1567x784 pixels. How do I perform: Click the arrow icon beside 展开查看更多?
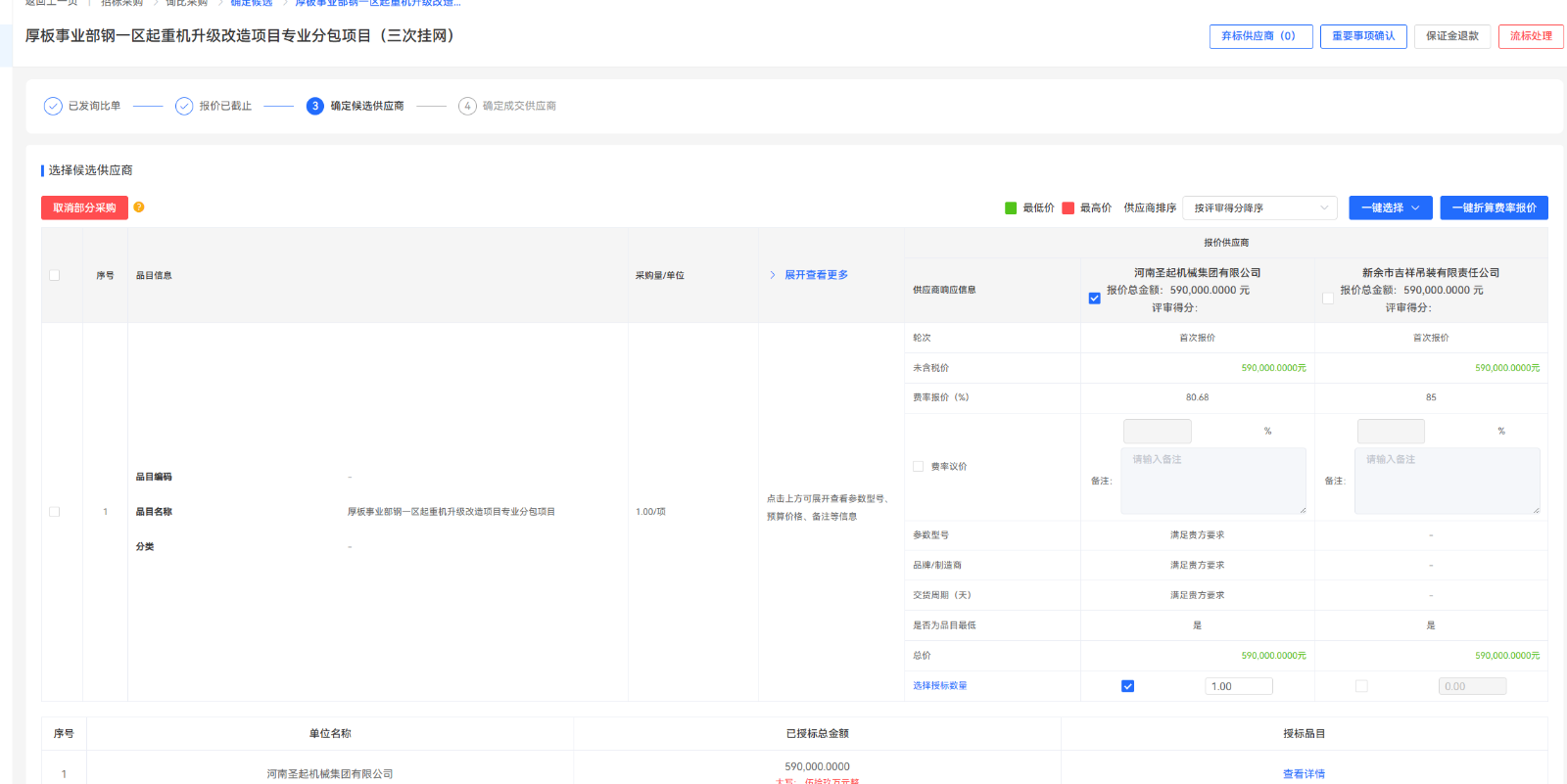coord(773,275)
